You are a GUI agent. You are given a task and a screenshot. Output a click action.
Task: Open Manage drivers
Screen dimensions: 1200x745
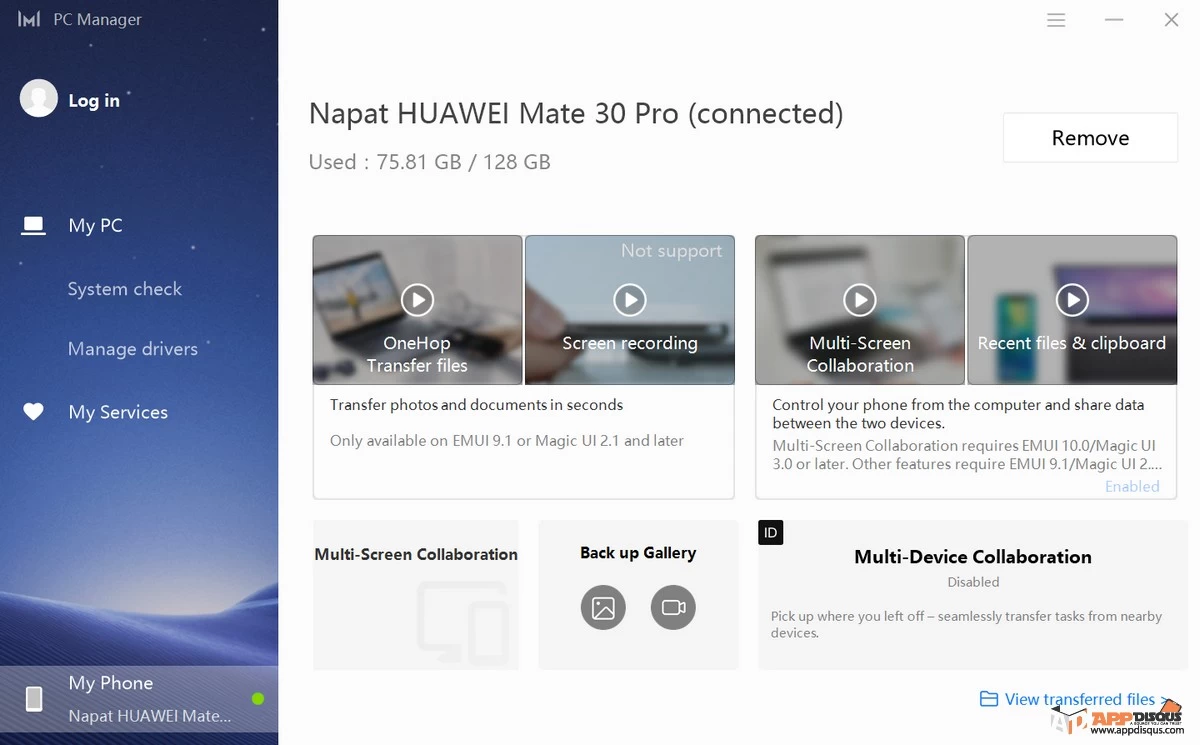click(133, 349)
